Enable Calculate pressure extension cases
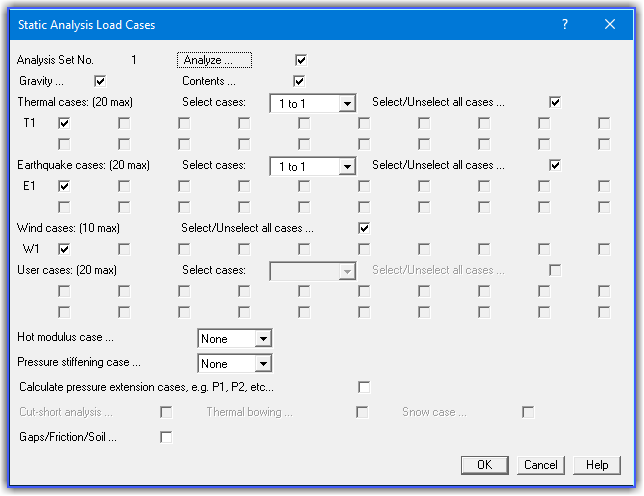This screenshot has height=496, width=644. pyautogui.click(x=364, y=387)
